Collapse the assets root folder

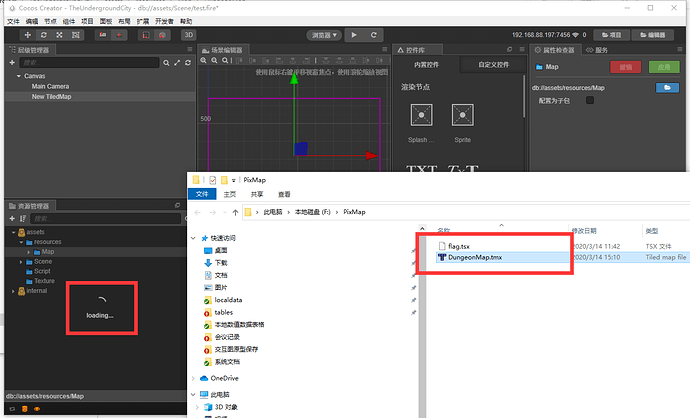14,232
